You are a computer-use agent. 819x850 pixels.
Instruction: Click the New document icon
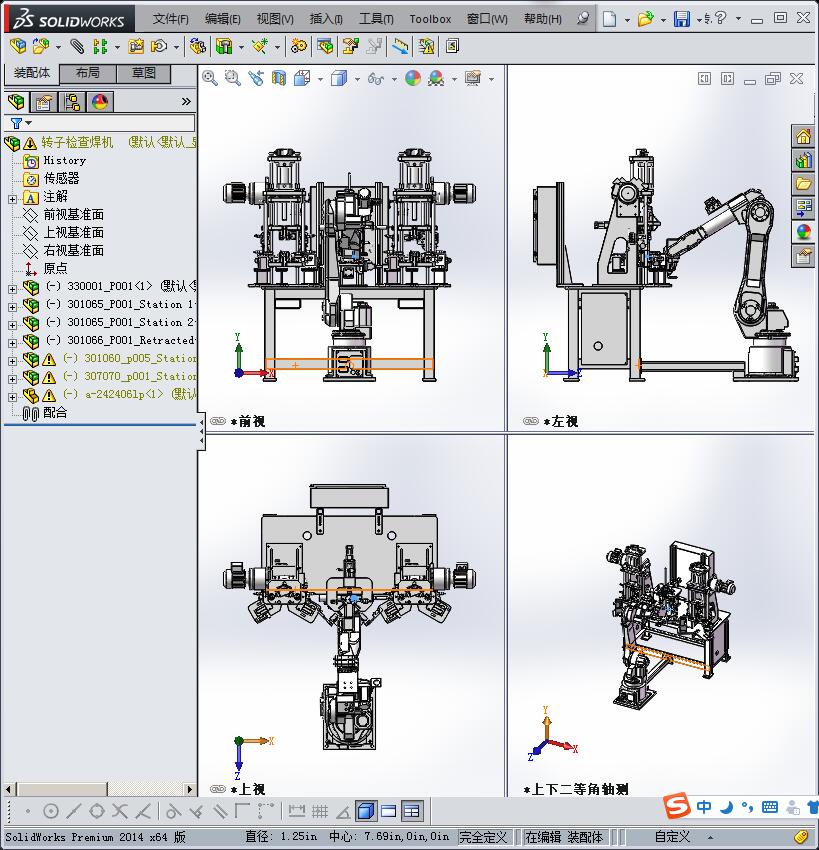pyautogui.click(x=609, y=19)
